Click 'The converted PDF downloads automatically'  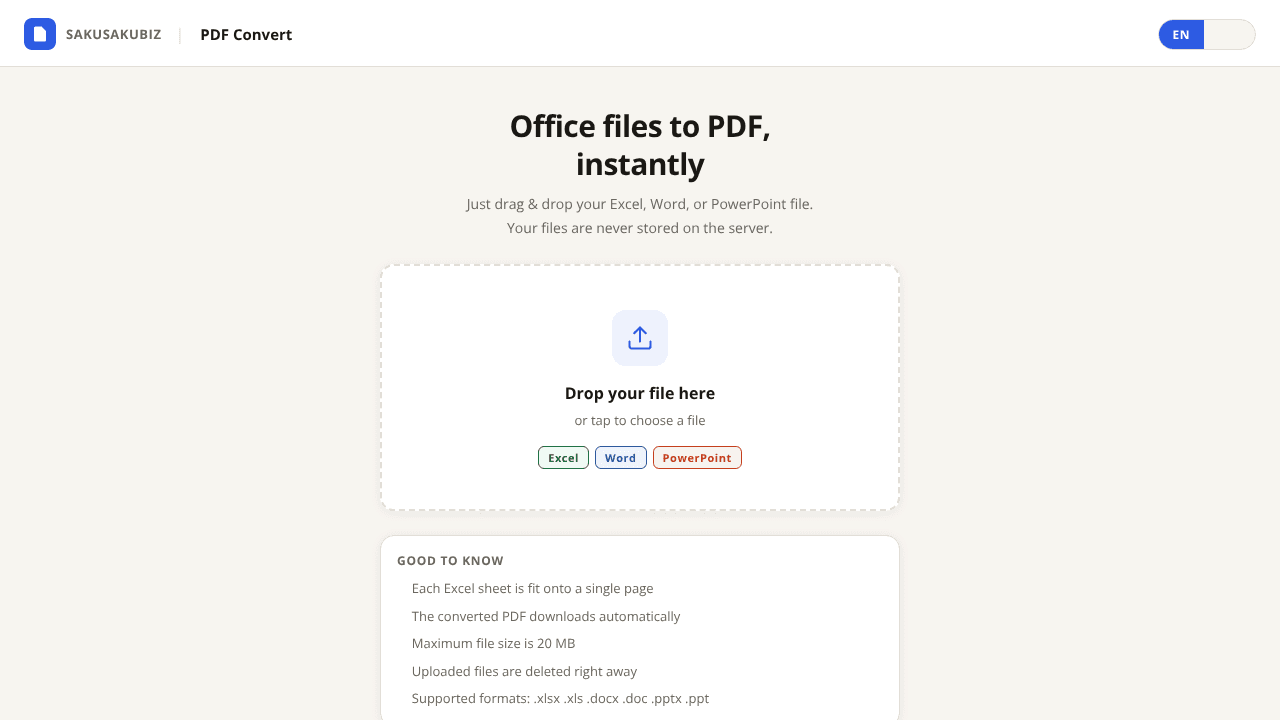[x=546, y=617]
